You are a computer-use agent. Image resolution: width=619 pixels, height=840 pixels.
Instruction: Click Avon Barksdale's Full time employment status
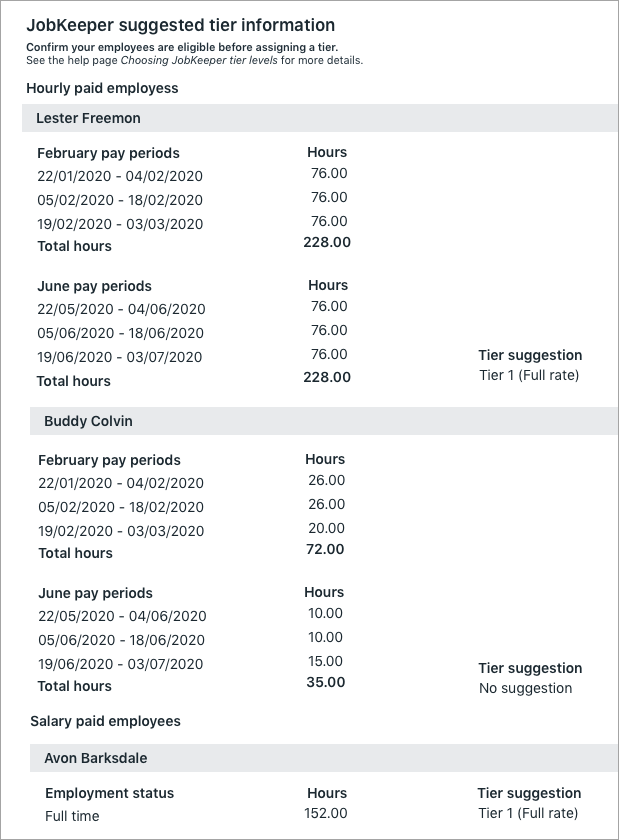coord(72,816)
